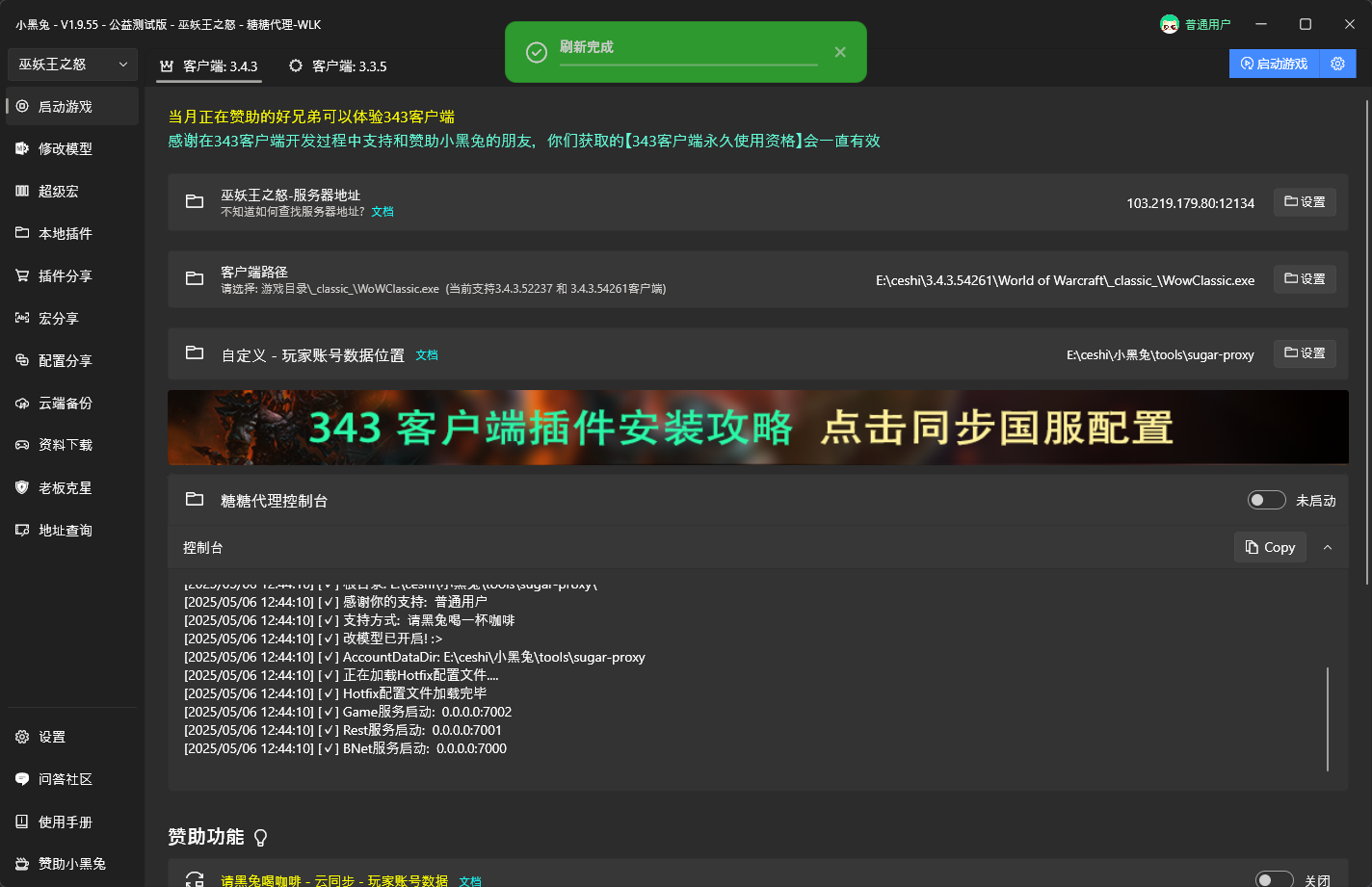The height and width of the screenshot is (887, 1372).
Task: Click log line AccountDataDir sugar-proxy
Action: pyautogui.click(x=414, y=657)
